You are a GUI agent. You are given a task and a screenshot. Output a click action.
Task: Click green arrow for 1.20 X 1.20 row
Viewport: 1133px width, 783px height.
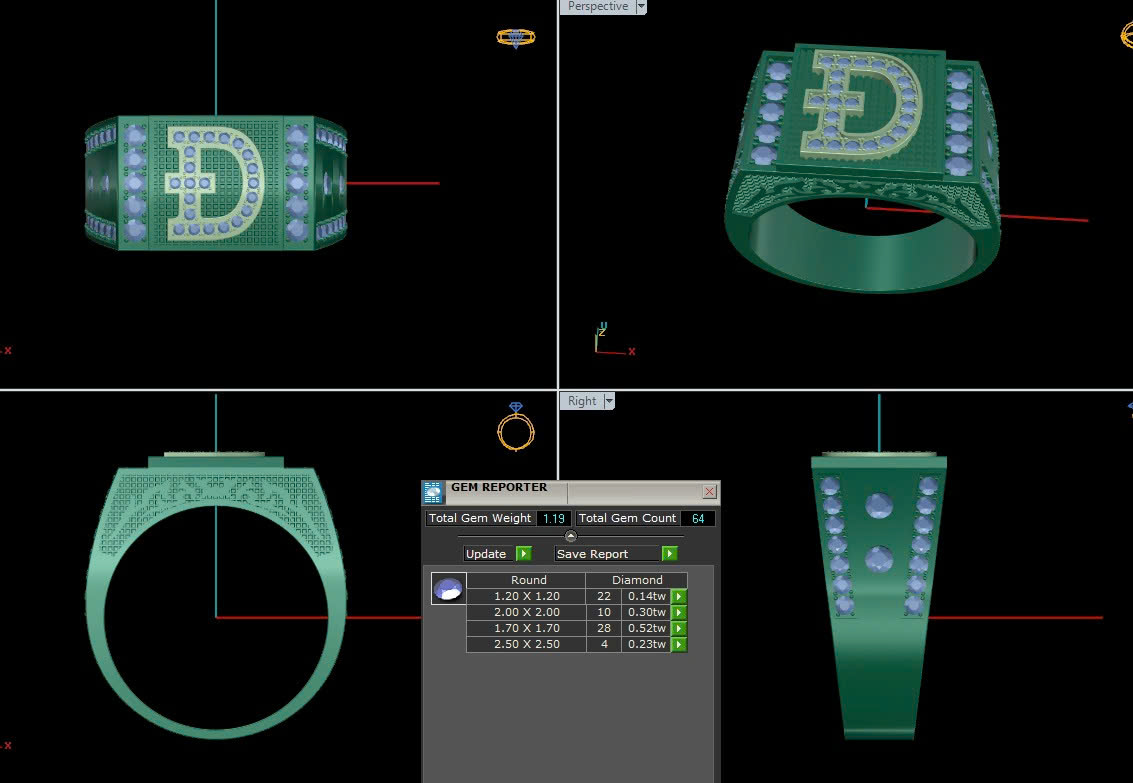tap(679, 597)
